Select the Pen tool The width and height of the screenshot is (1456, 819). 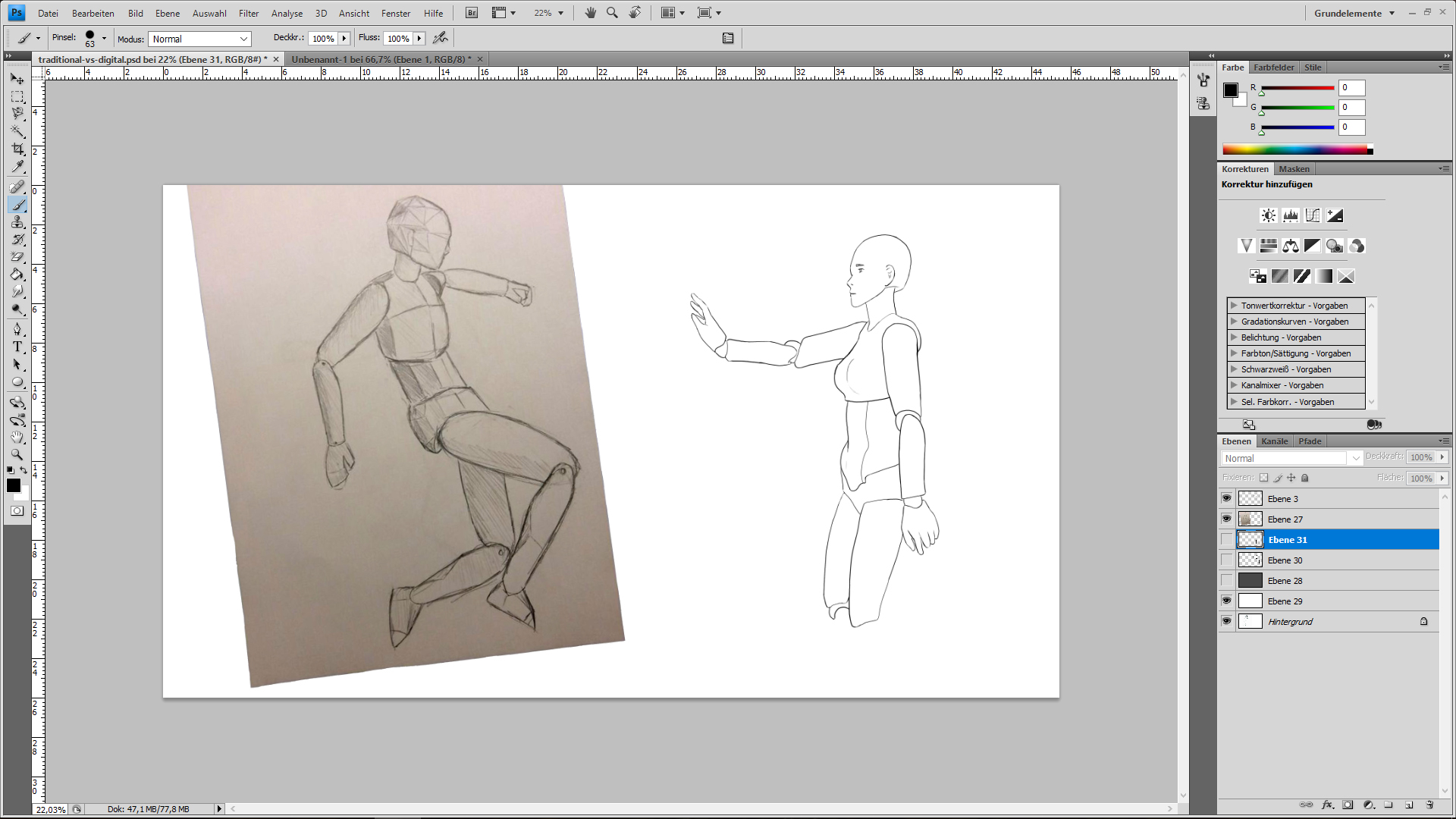pyautogui.click(x=17, y=329)
